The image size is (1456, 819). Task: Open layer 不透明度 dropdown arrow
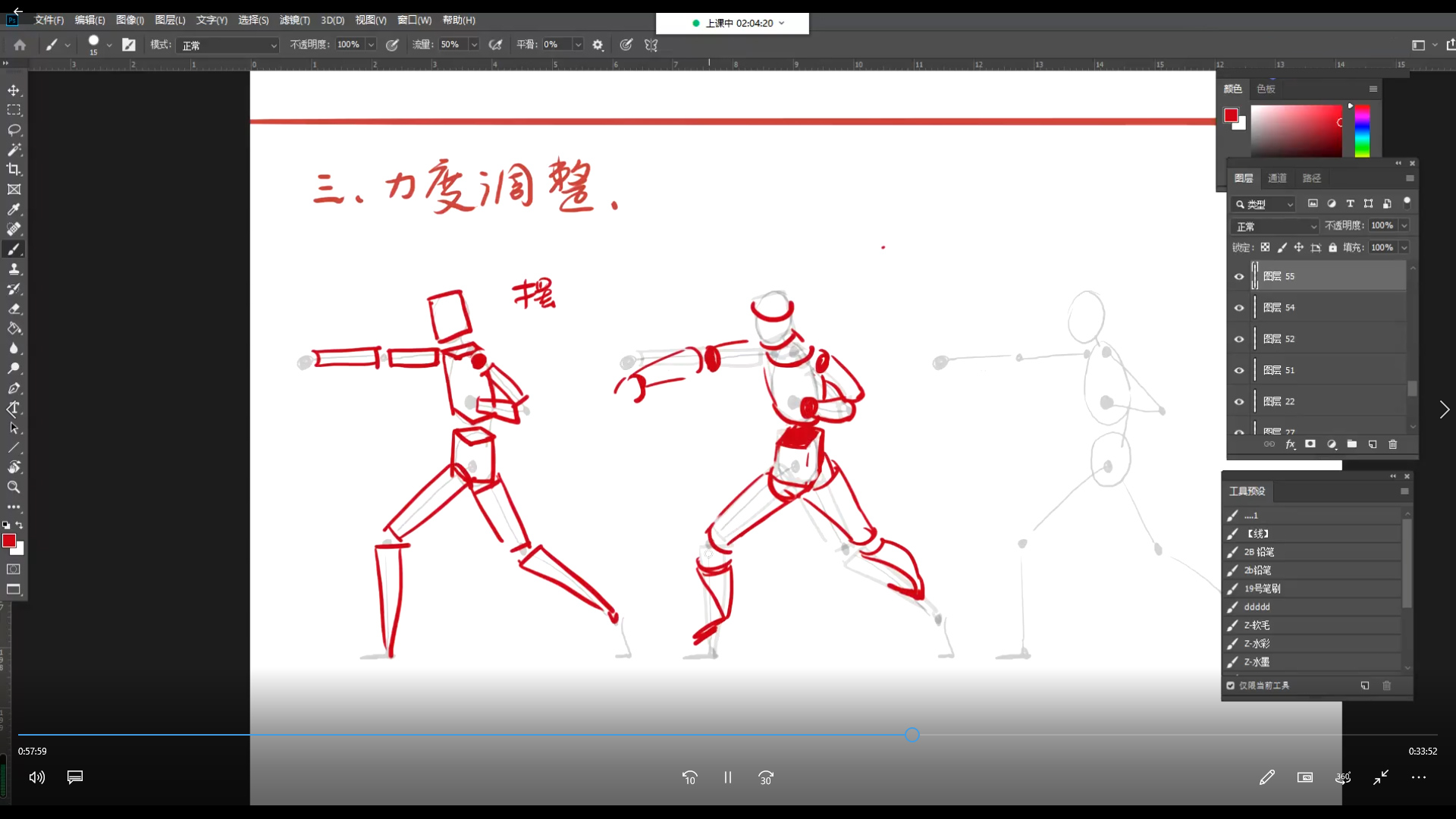[x=1404, y=225]
